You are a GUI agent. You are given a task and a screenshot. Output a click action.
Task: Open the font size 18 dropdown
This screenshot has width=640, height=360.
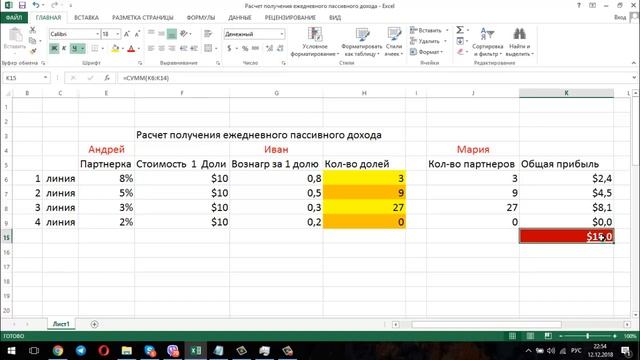click(118, 34)
